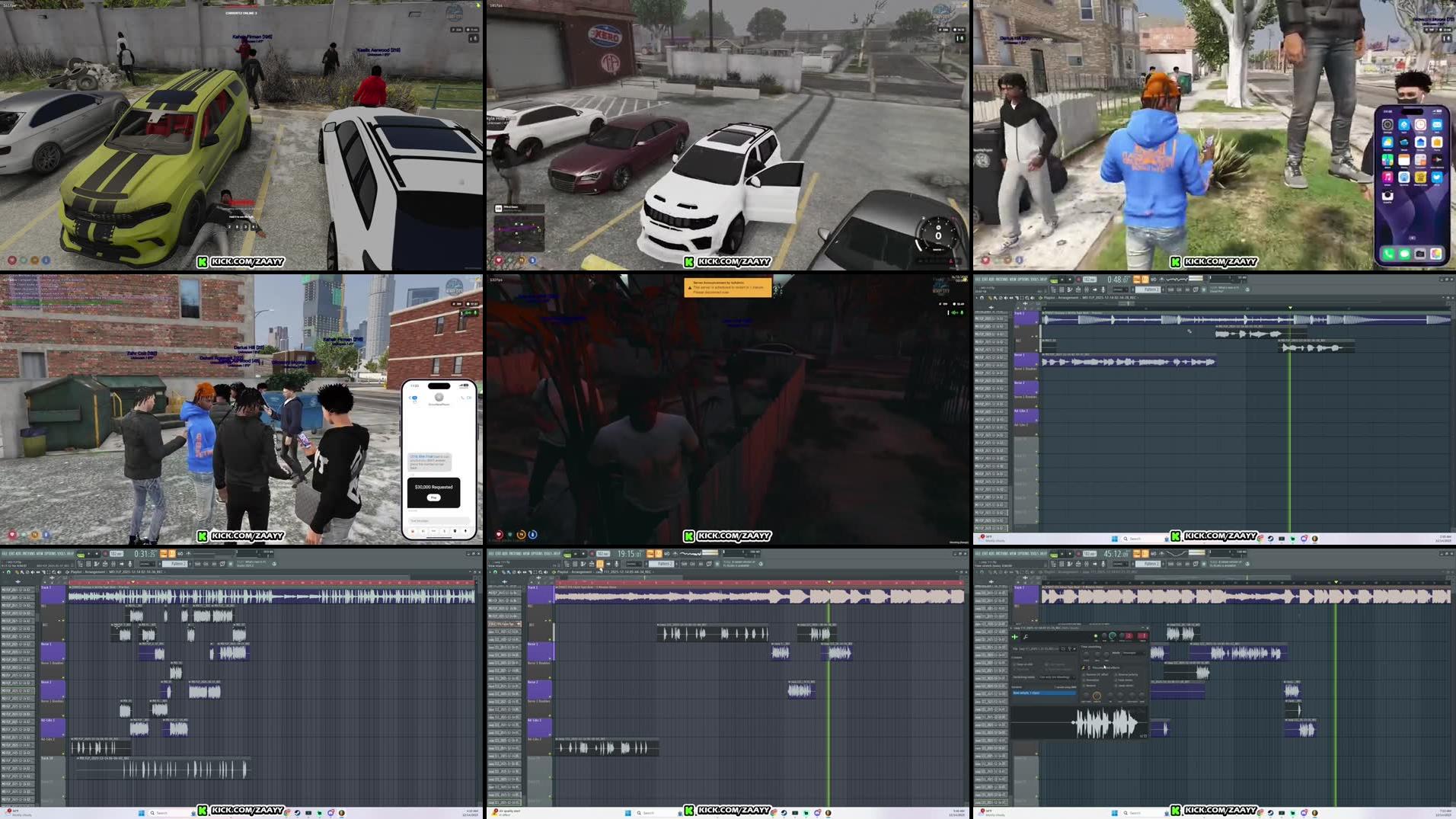The height and width of the screenshot is (819, 1456).
Task: Enable the Normalize checkbox in precomputed effects
Action: (1084, 680)
